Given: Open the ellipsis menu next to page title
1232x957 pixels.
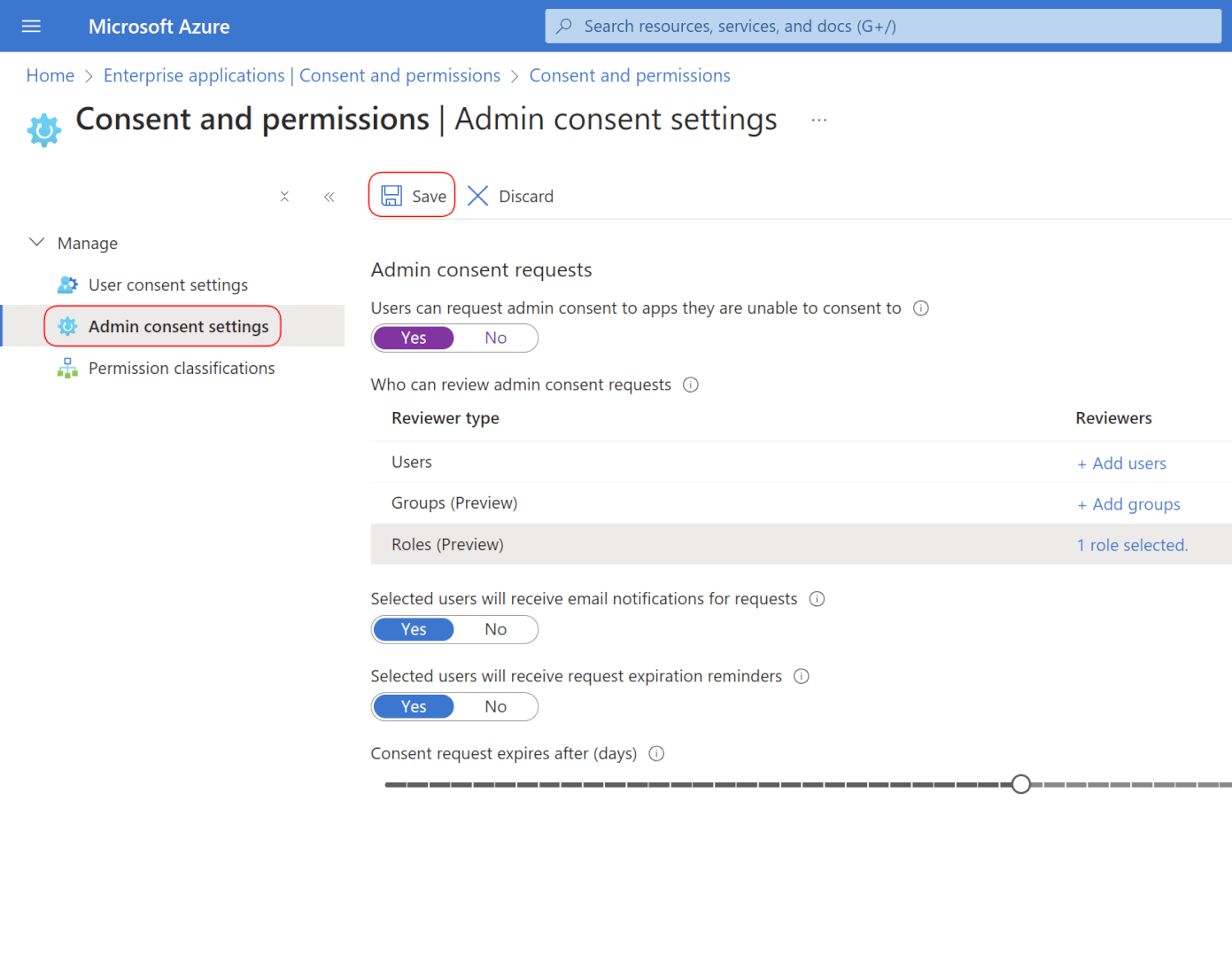Looking at the screenshot, I should (818, 119).
